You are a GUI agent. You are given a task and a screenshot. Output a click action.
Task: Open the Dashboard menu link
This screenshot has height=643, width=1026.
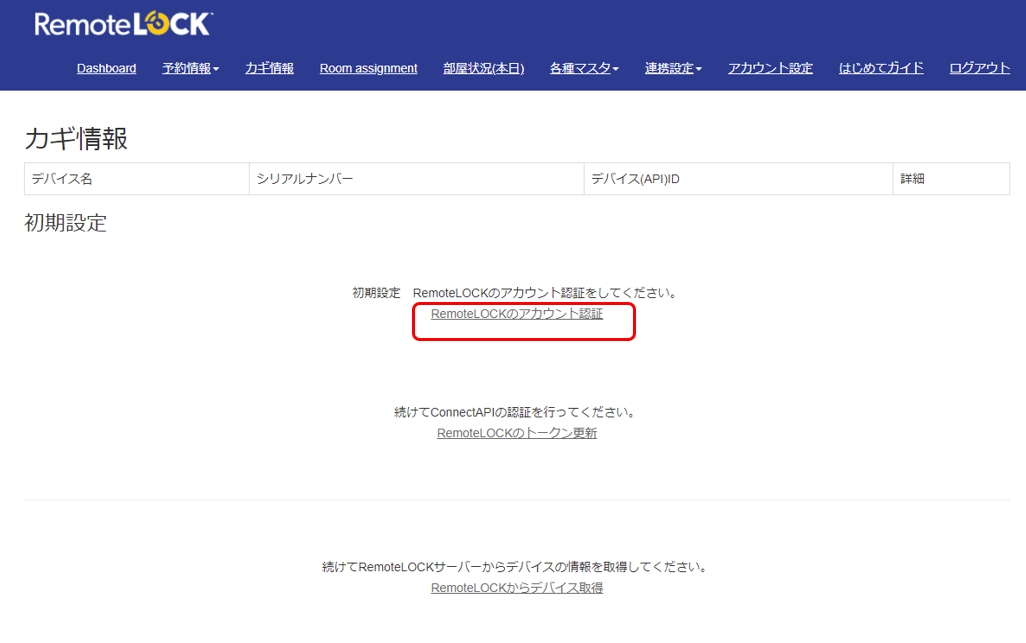pyautogui.click(x=107, y=68)
